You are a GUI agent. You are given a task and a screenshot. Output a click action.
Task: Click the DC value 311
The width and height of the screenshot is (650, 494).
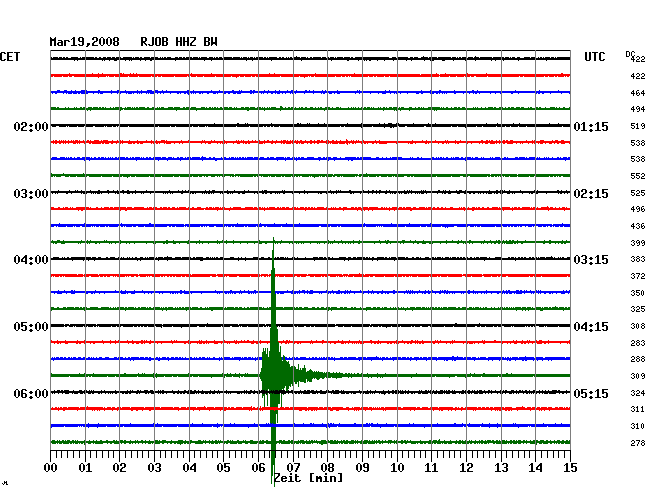click(638, 409)
